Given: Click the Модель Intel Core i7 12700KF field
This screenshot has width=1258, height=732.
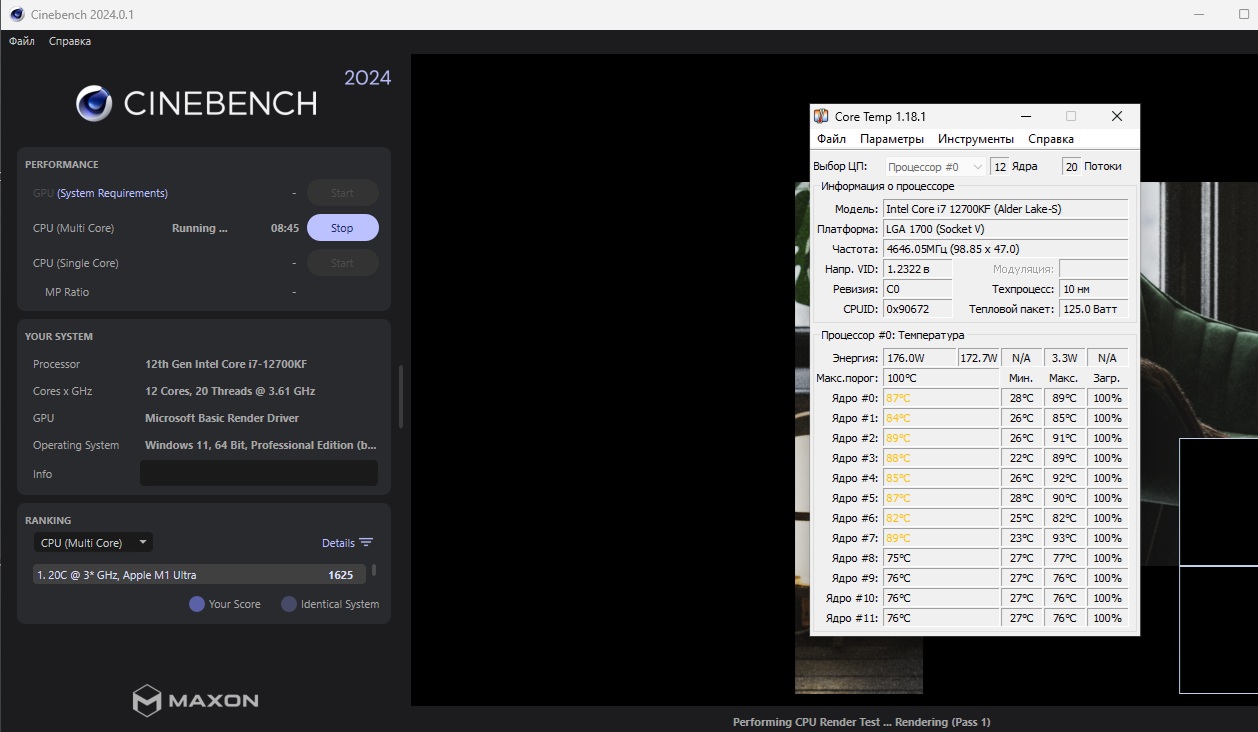Looking at the screenshot, I should tap(1005, 209).
